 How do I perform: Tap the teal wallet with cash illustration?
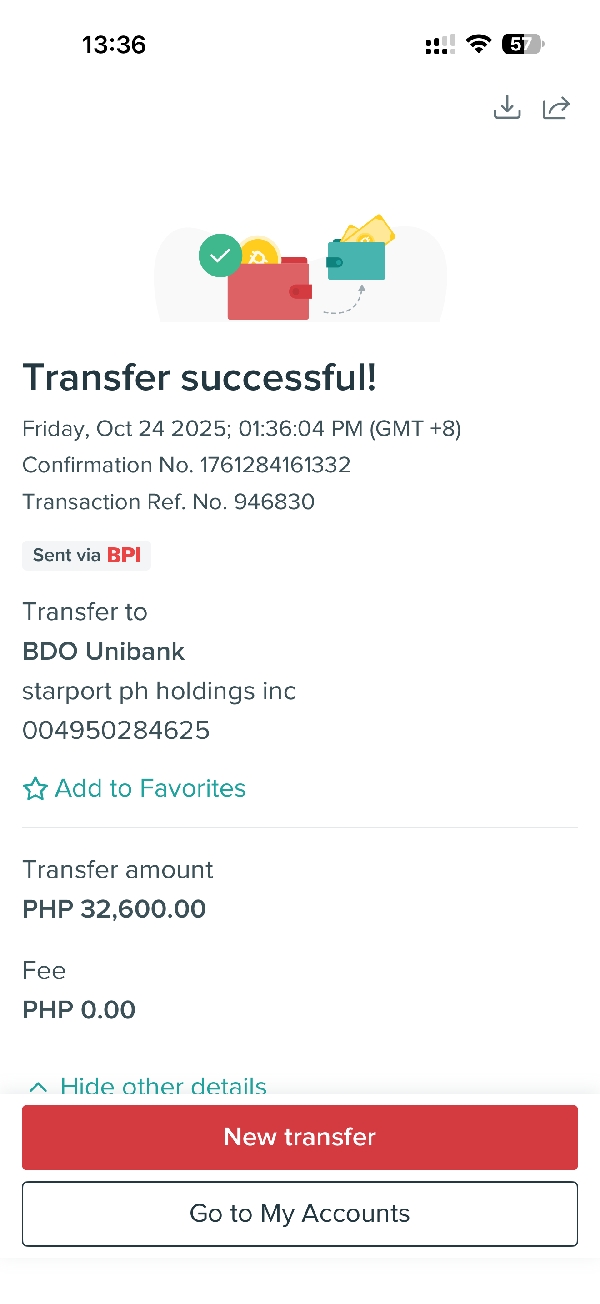coord(357,258)
